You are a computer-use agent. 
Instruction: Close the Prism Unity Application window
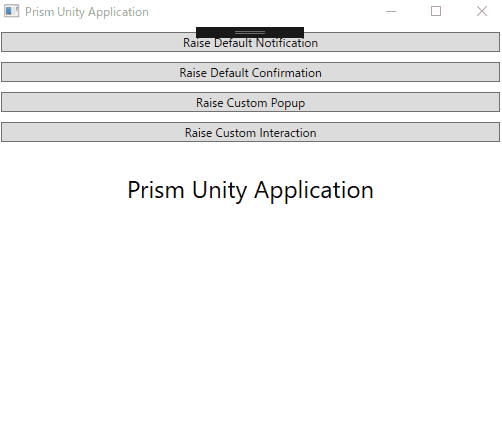481,11
